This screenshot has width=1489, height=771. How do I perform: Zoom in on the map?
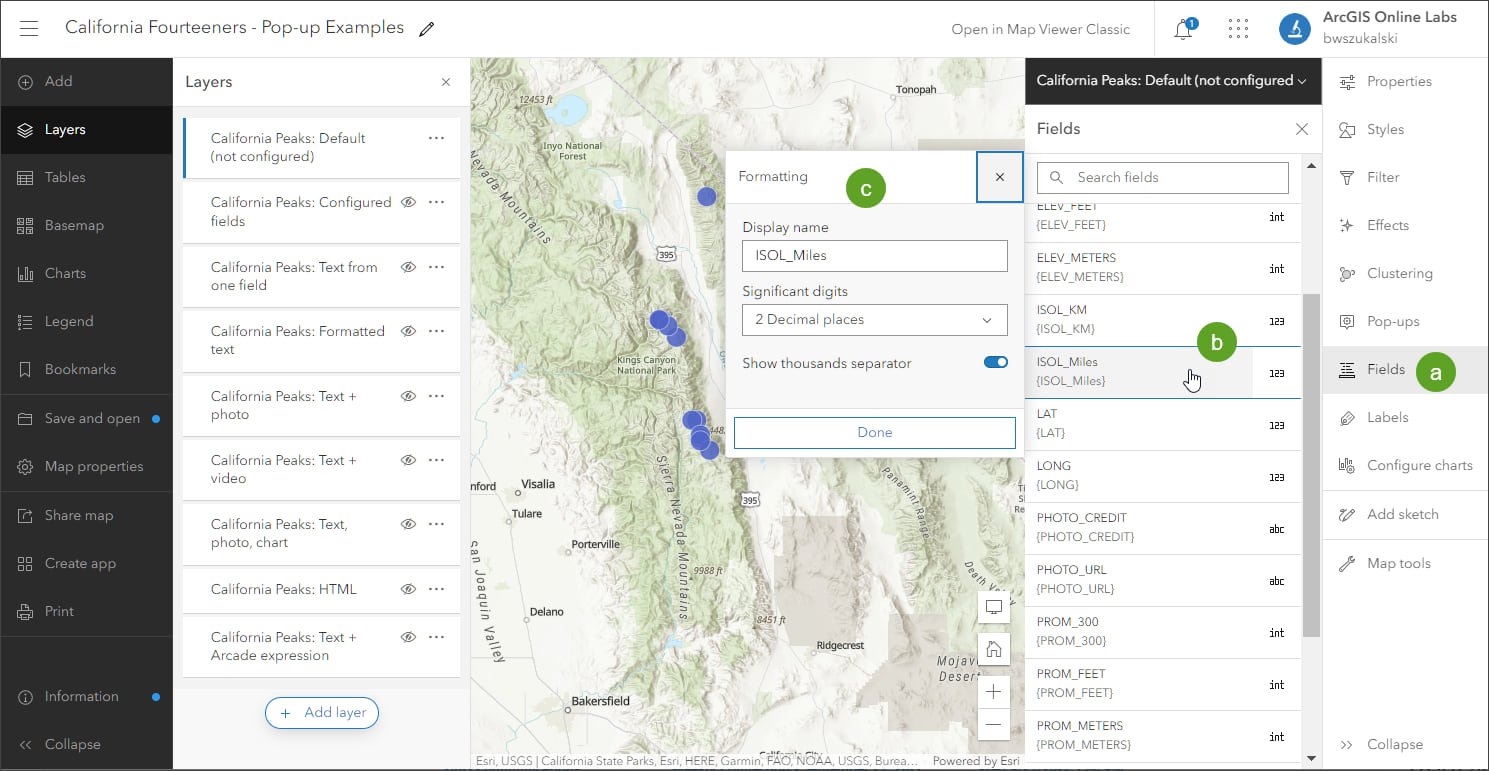pyautogui.click(x=993, y=691)
